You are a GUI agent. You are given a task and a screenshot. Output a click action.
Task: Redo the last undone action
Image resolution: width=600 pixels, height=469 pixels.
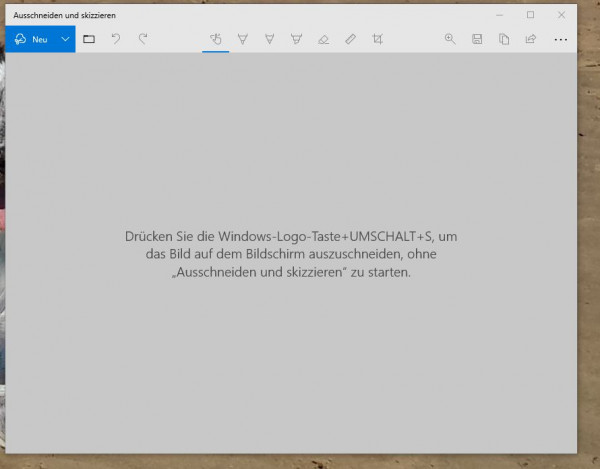(x=143, y=39)
